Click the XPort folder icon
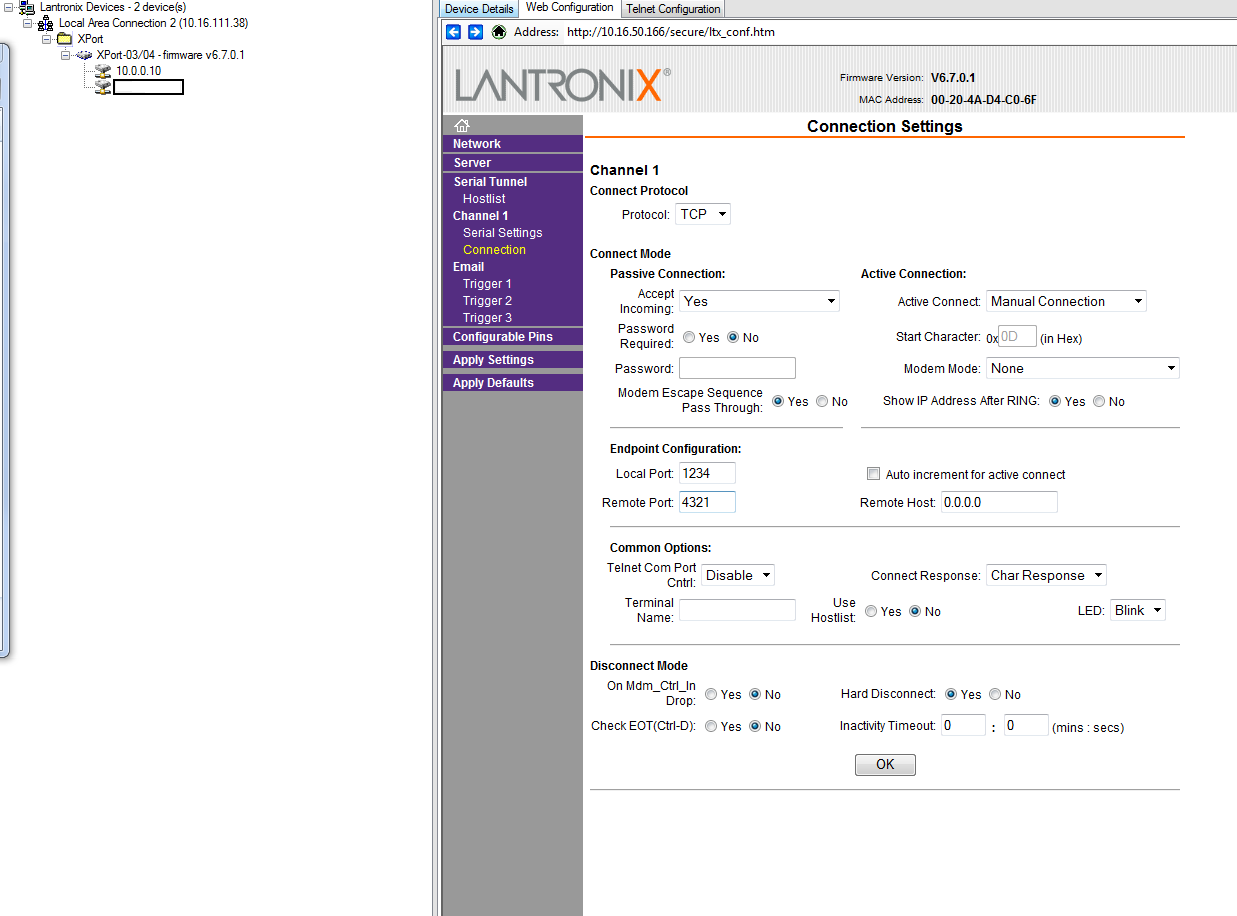This screenshot has height=916, width=1237. tap(65, 39)
